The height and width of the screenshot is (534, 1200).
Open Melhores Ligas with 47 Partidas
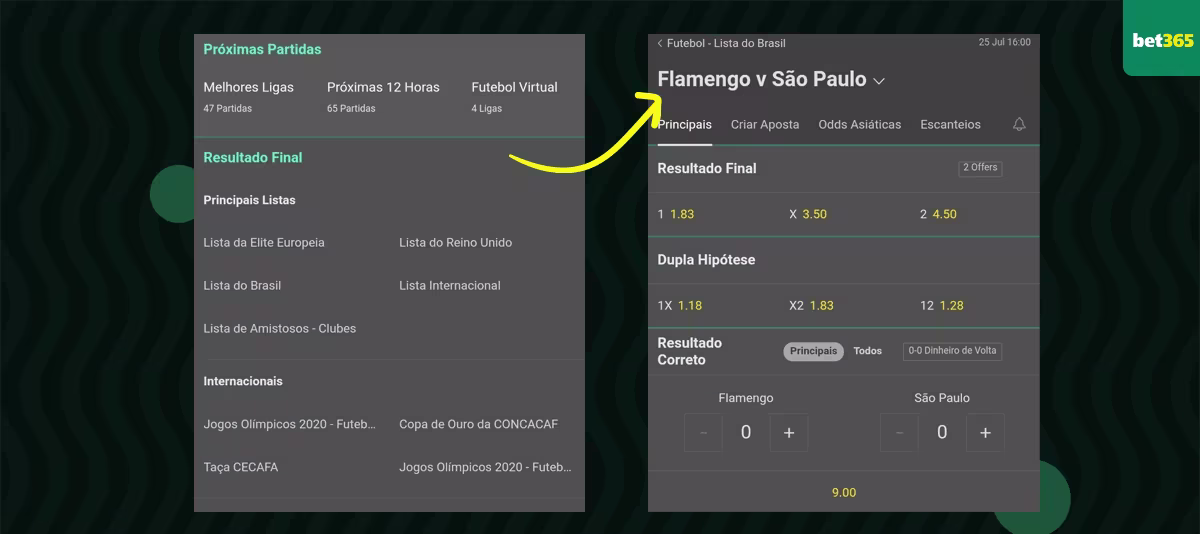coord(249,96)
